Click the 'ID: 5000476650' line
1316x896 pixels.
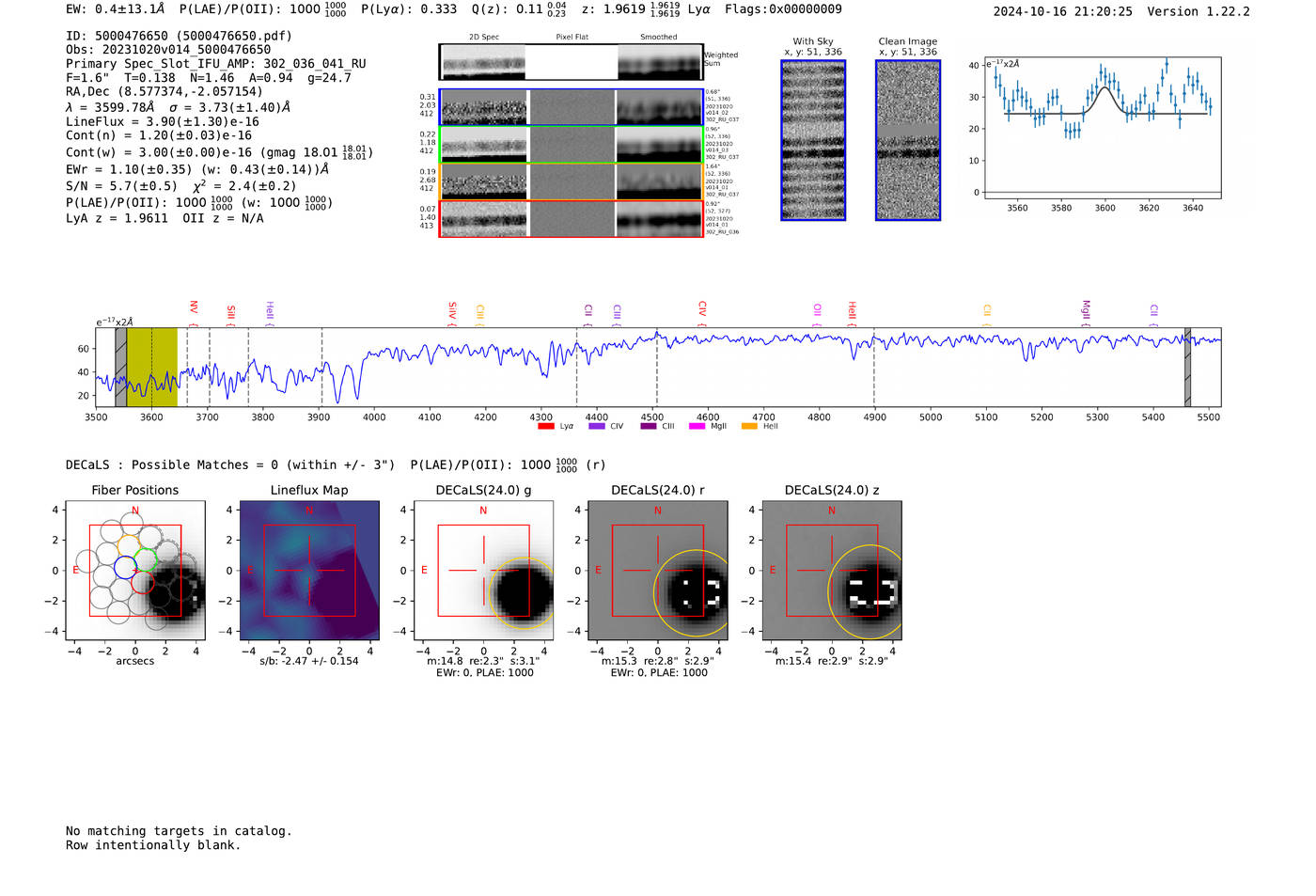coord(179,36)
